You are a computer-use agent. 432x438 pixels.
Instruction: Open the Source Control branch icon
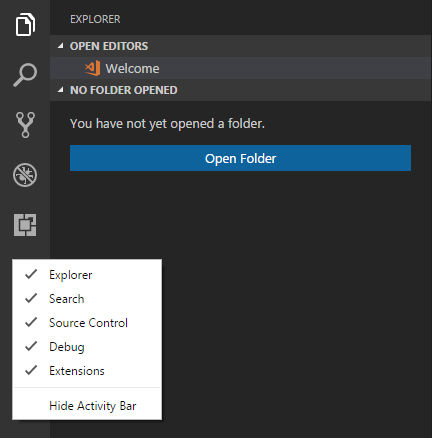25,125
